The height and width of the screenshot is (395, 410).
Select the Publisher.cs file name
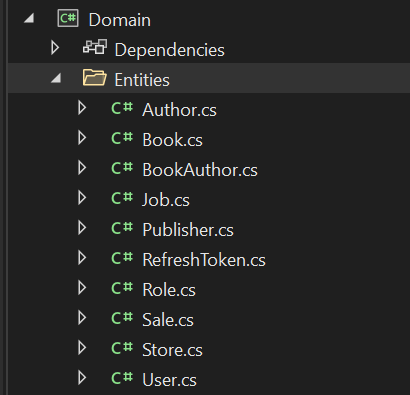(x=188, y=230)
